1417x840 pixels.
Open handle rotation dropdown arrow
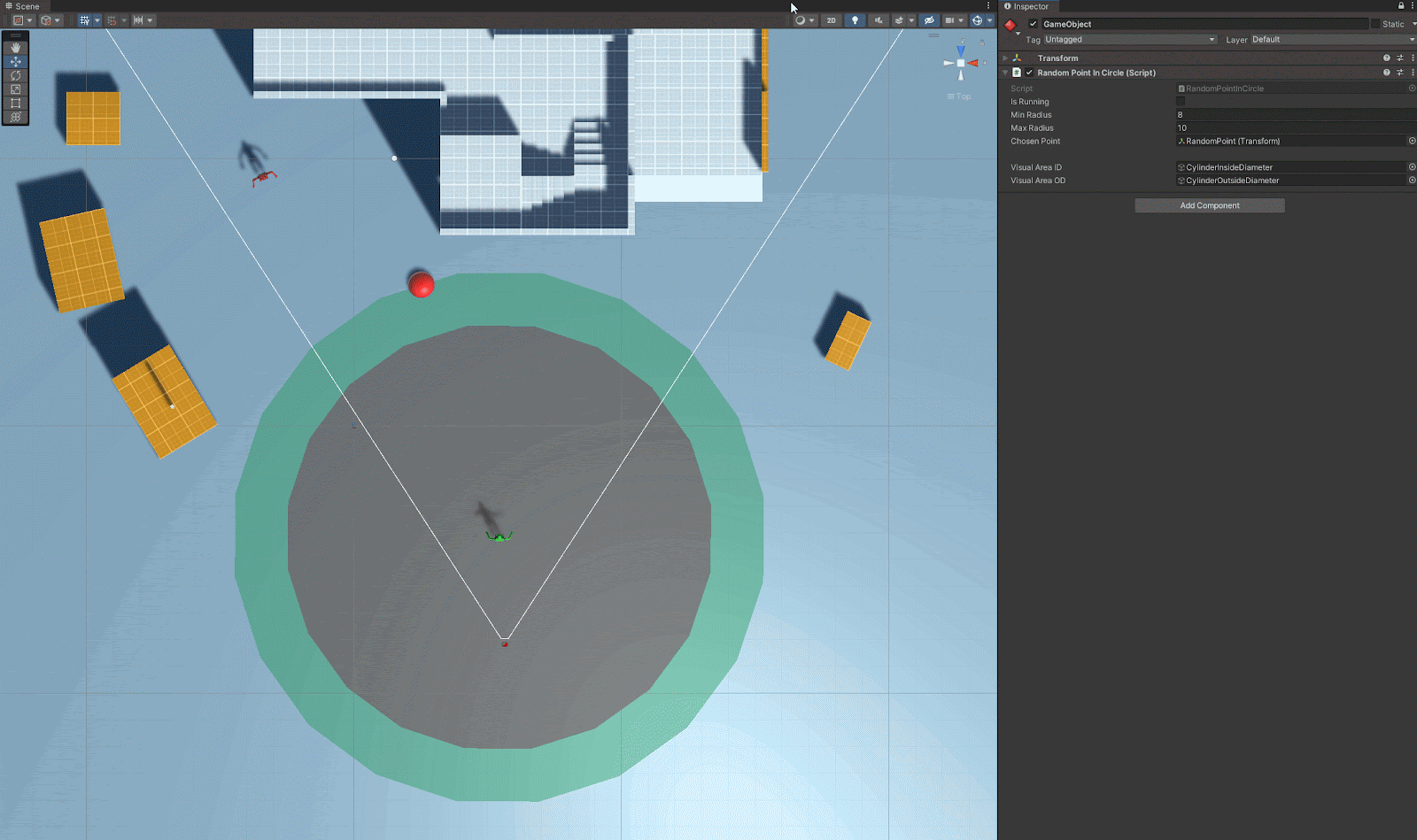point(58,20)
